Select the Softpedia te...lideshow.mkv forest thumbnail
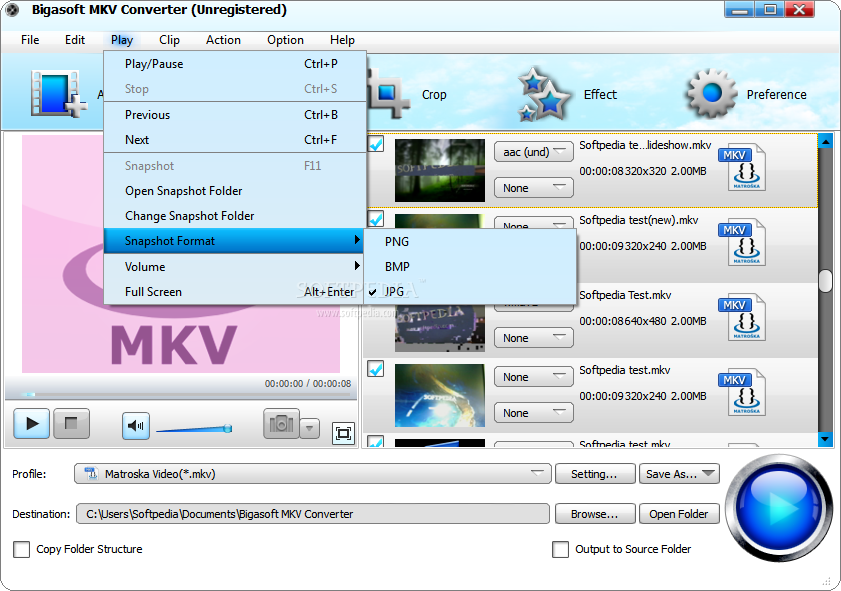 click(440, 171)
